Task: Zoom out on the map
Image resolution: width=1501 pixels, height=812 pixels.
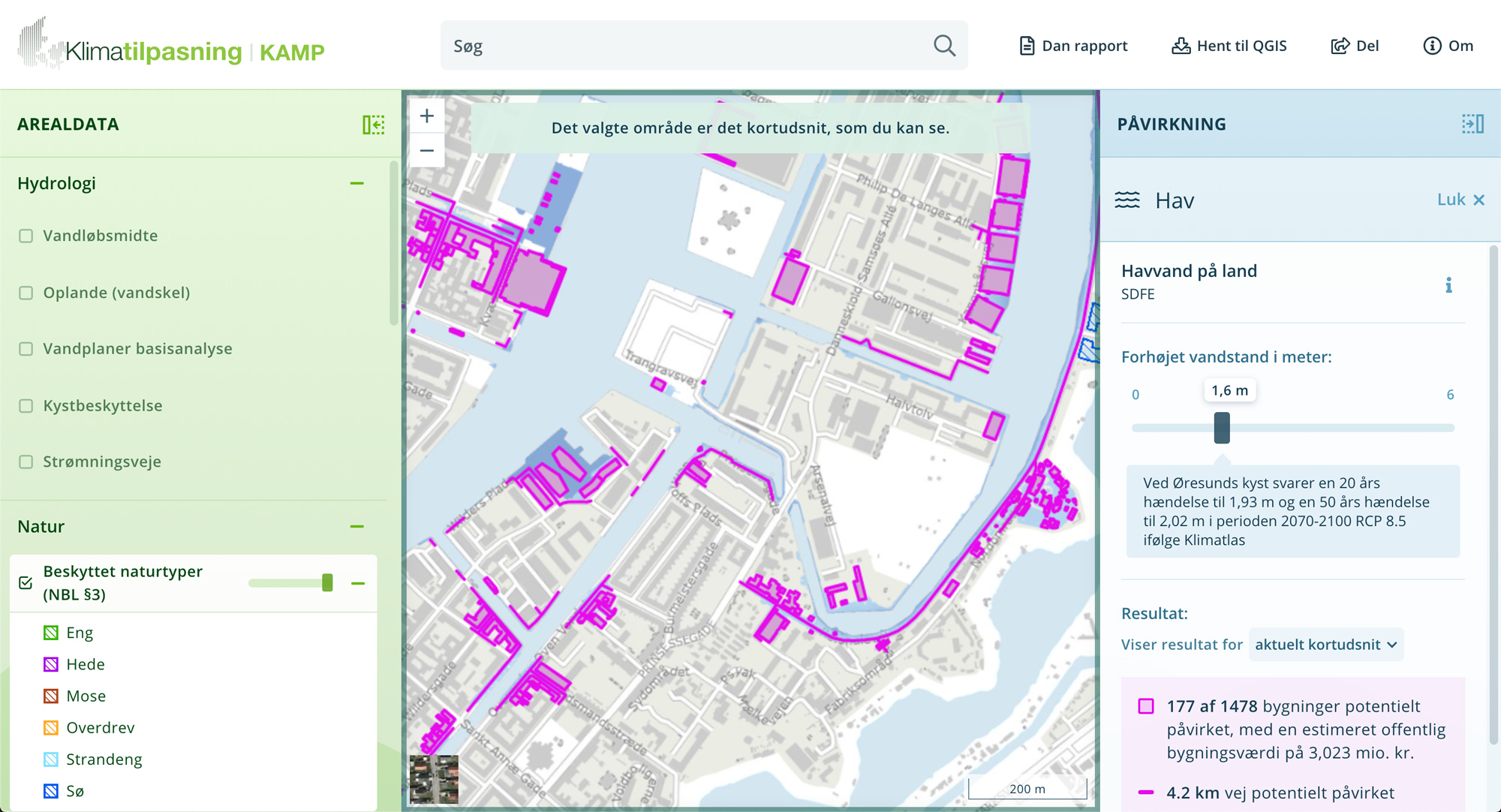Action: 427,150
